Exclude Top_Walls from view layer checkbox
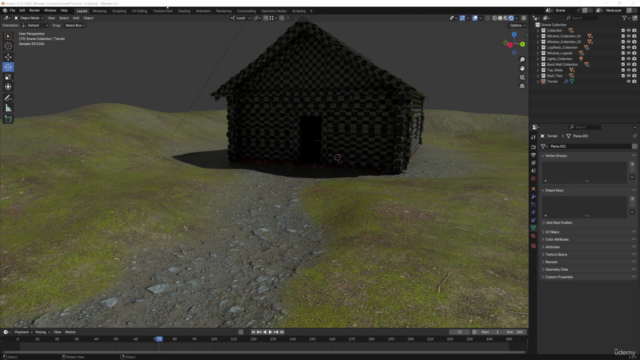This screenshot has width=640, height=360. pos(623,70)
